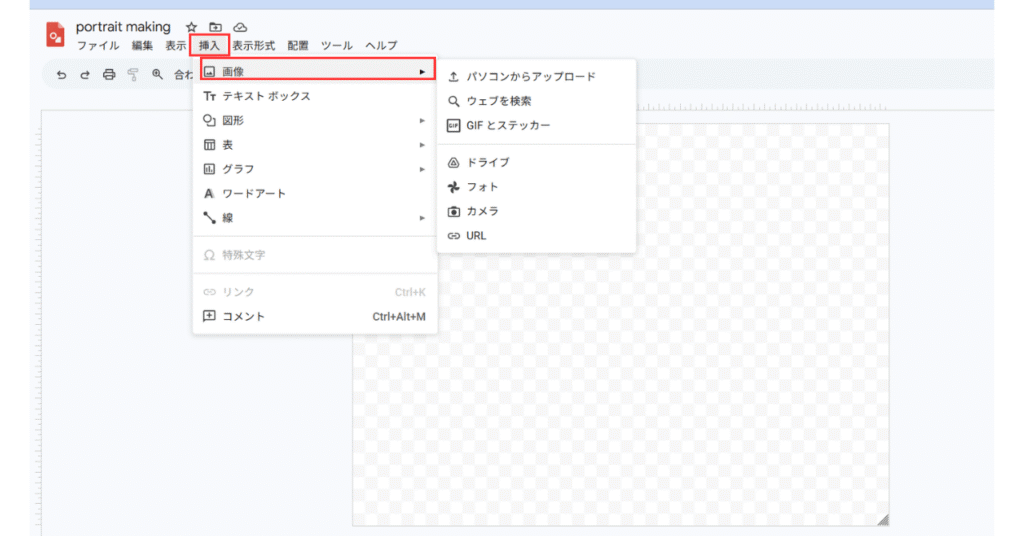Insert image from フォト
This screenshot has width=1024, height=536.
point(536,187)
